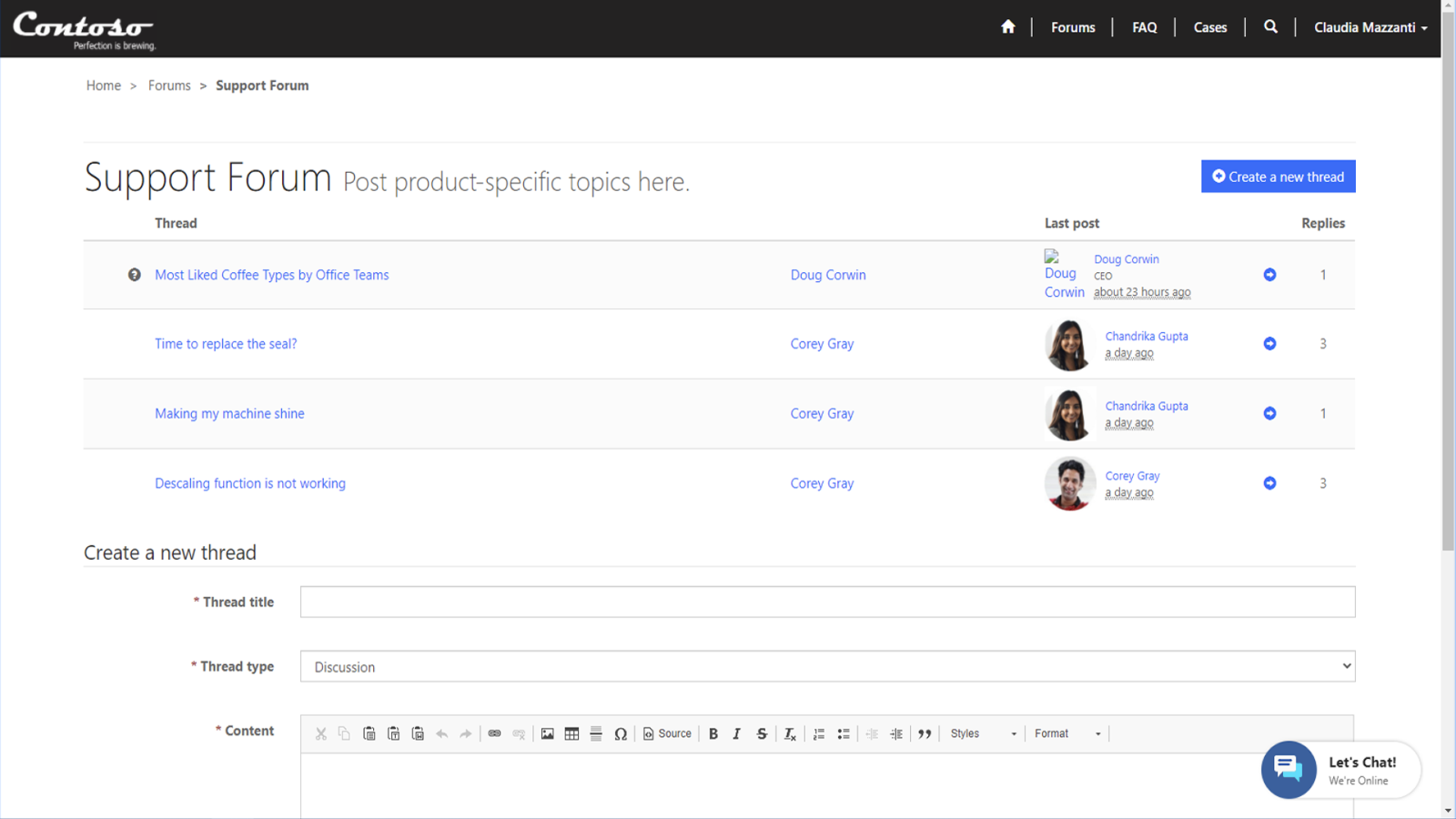The height and width of the screenshot is (819, 1456).
Task: Insert a horizontal line in editor
Action: click(596, 733)
